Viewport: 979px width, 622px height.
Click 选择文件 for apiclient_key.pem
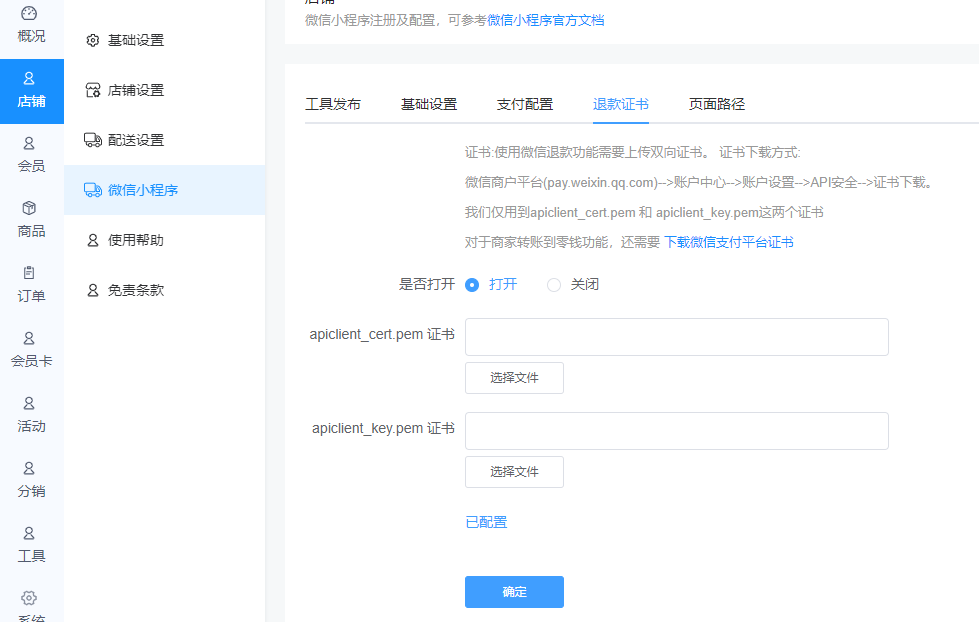point(514,471)
